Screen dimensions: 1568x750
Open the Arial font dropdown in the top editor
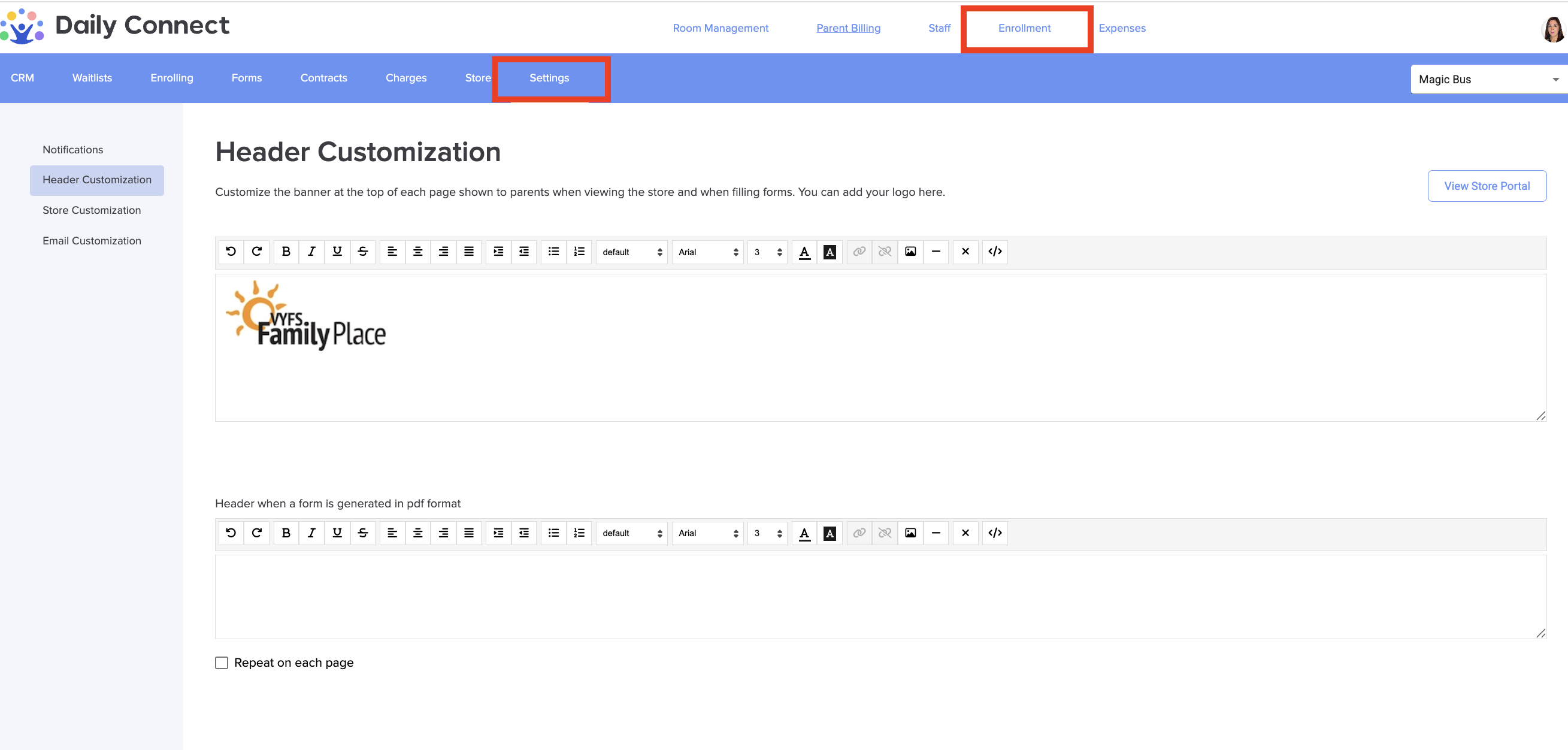[x=707, y=252]
